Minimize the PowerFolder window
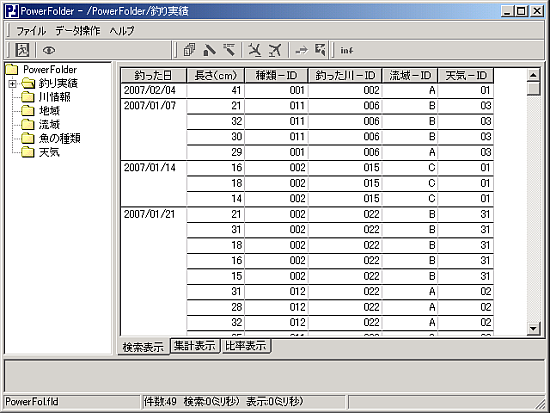The height and width of the screenshot is (413, 550). (507, 11)
